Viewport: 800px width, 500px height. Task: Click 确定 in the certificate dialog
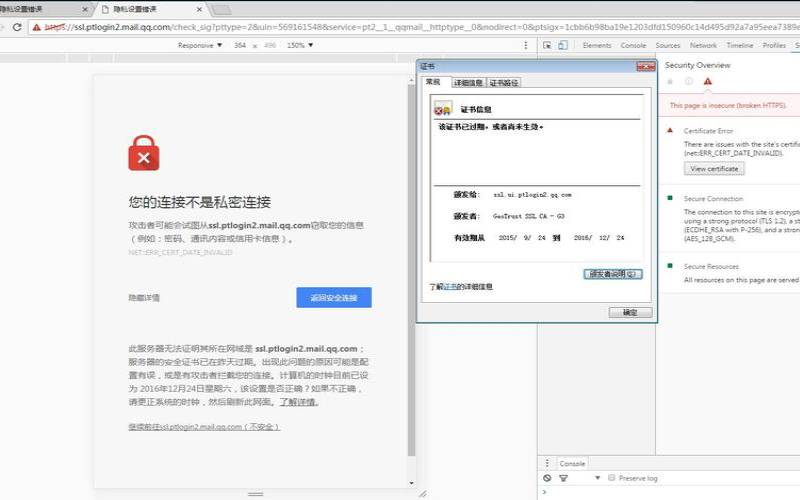coord(630,312)
